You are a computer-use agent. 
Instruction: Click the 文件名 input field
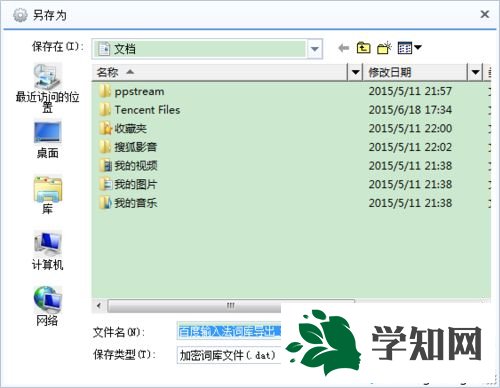click(x=229, y=331)
